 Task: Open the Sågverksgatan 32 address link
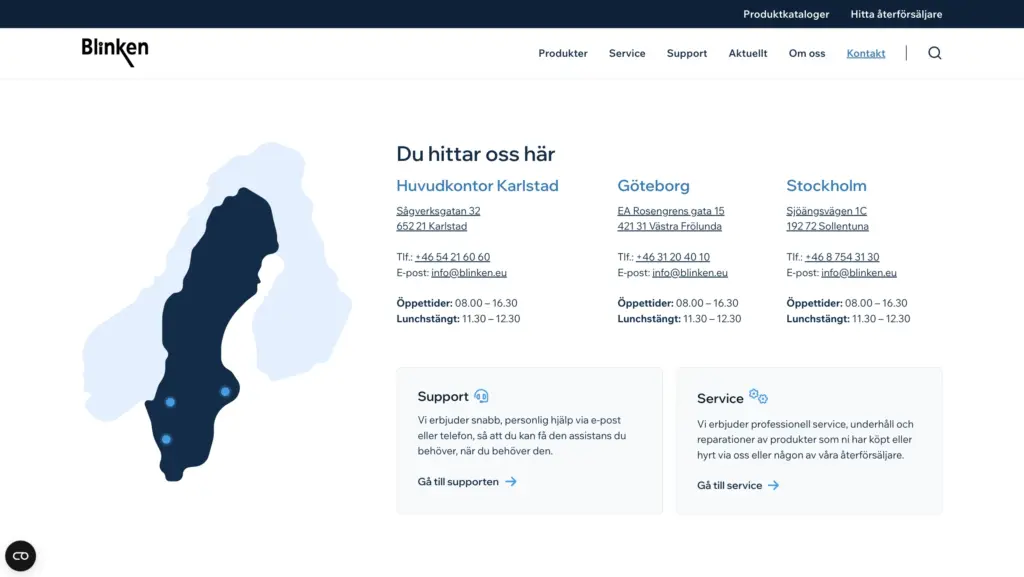[x=438, y=211]
